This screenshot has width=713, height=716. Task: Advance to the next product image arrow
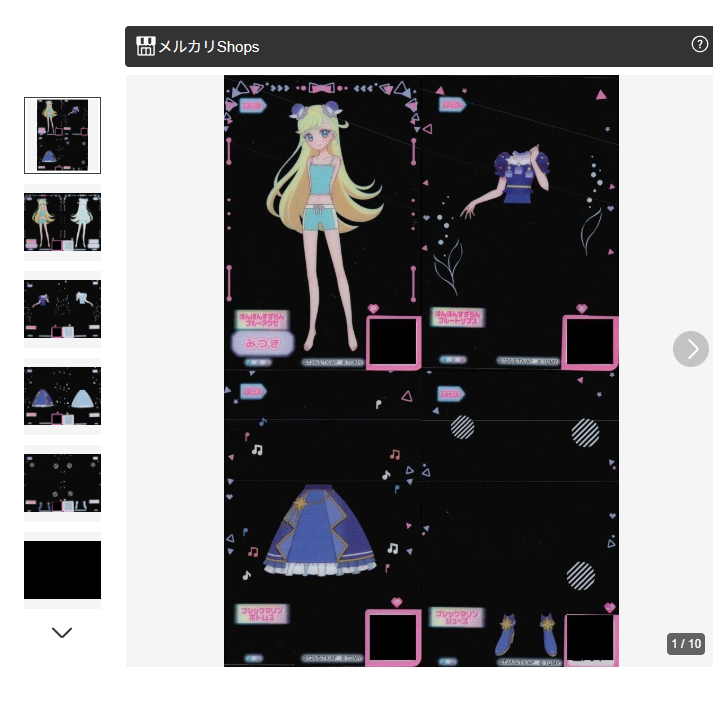(x=690, y=349)
